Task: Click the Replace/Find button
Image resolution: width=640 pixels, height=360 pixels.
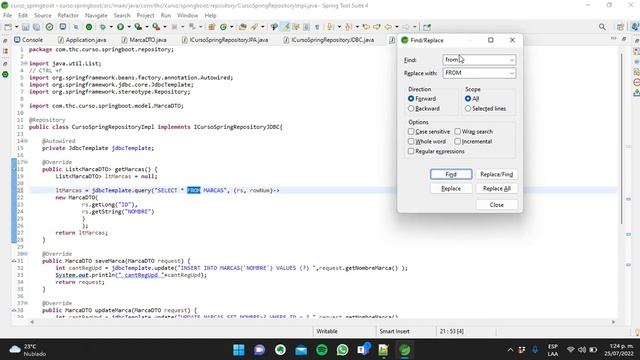Action: coord(496,174)
